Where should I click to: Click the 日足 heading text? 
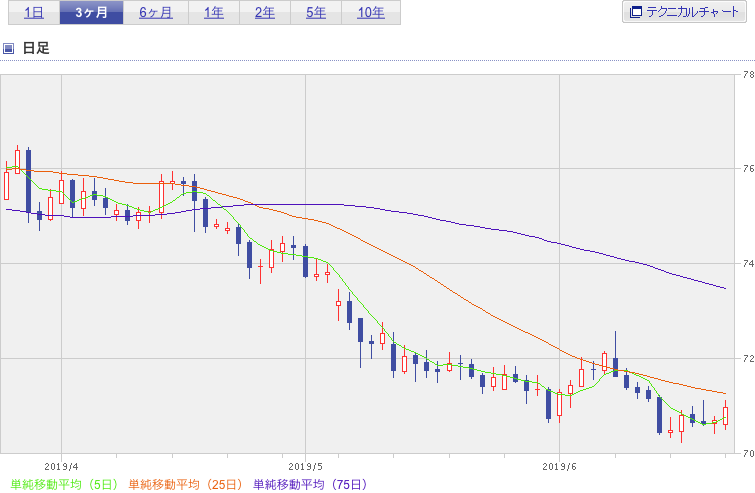pos(36,48)
